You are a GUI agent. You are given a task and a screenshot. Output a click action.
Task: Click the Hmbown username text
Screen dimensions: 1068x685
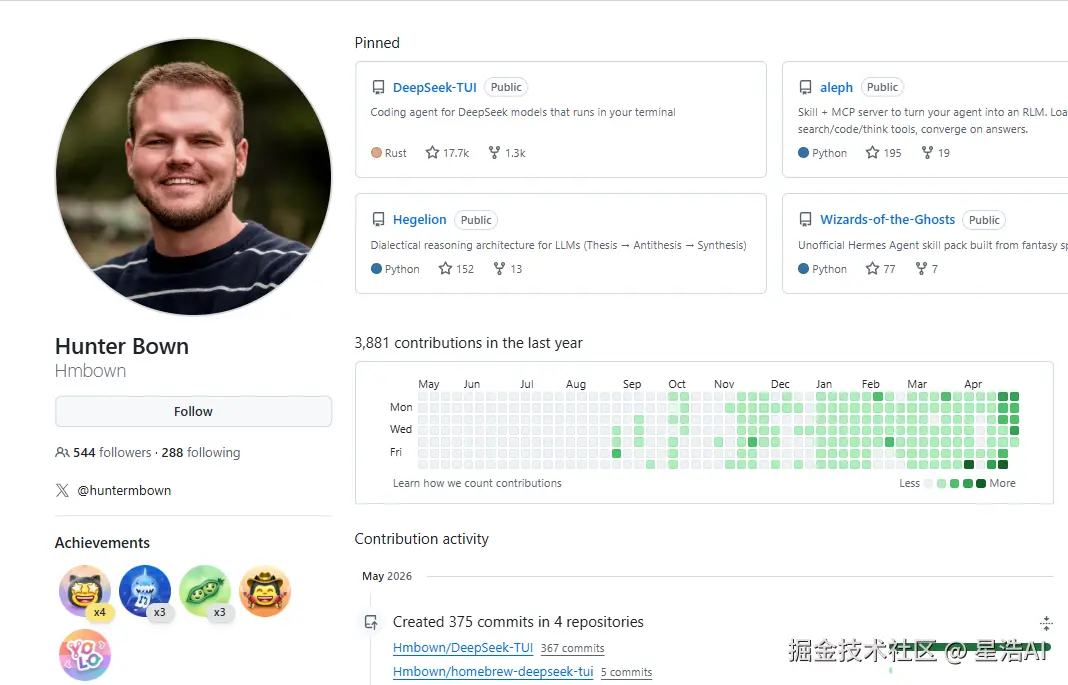[x=91, y=370]
